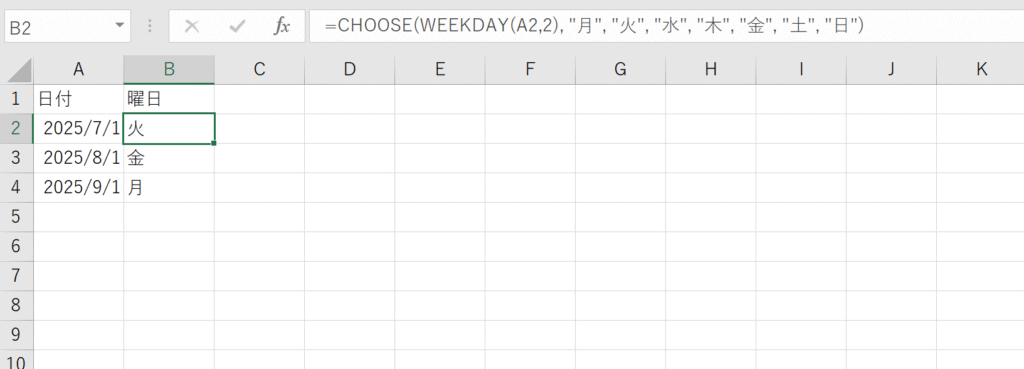1024x369 pixels.
Task: Click cell A2 containing 2025/7/1
Action: pos(78,129)
